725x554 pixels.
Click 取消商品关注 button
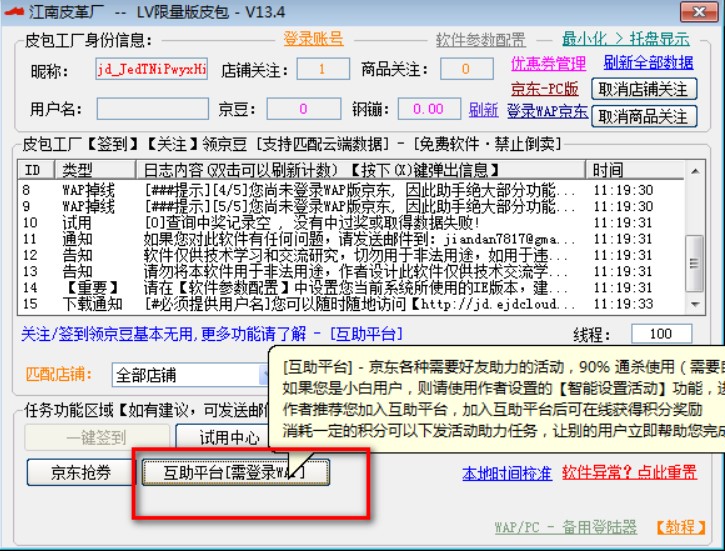[x=644, y=116]
